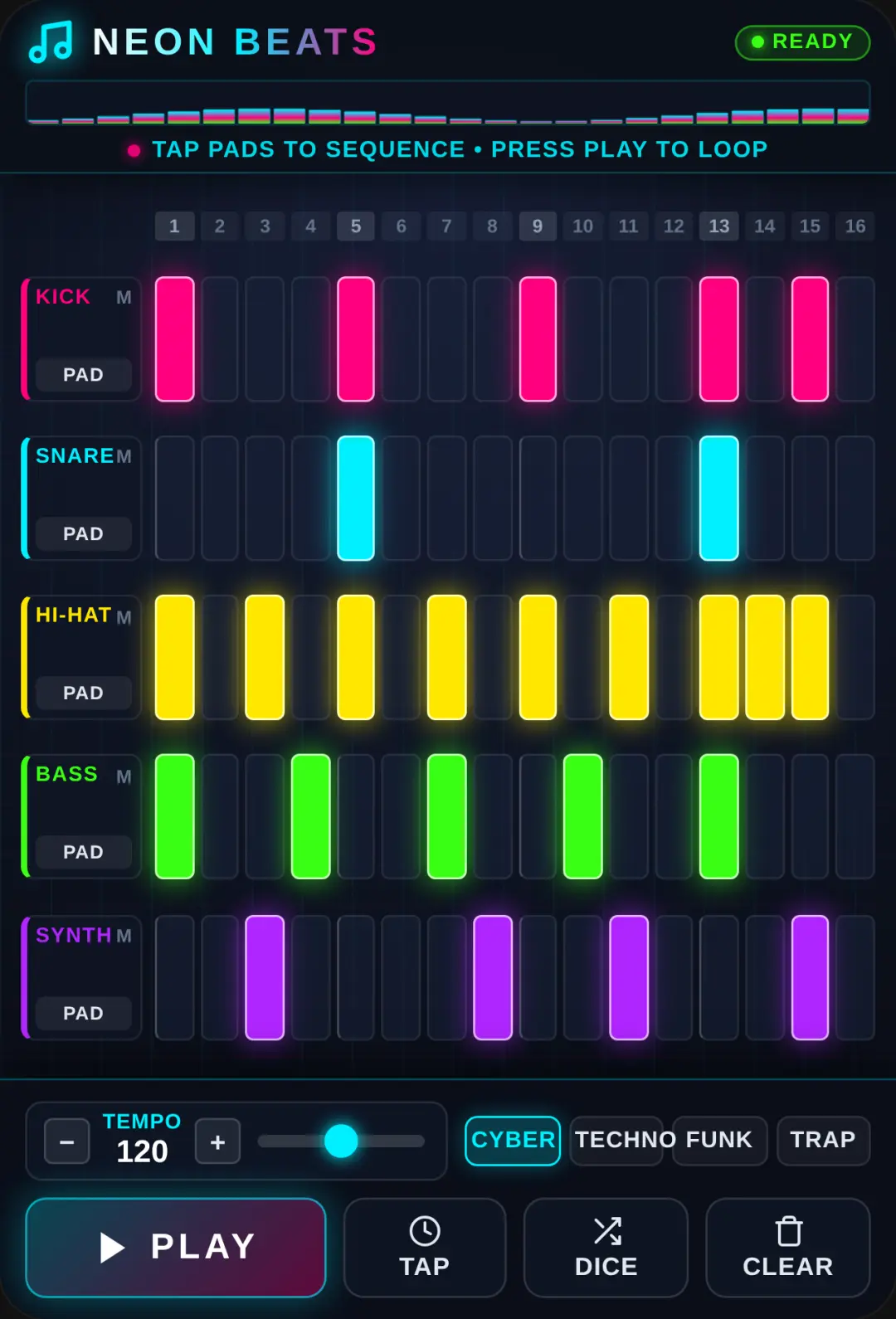This screenshot has height=1319, width=896.
Task: Click the music note logo icon
Action: [51, 41]
